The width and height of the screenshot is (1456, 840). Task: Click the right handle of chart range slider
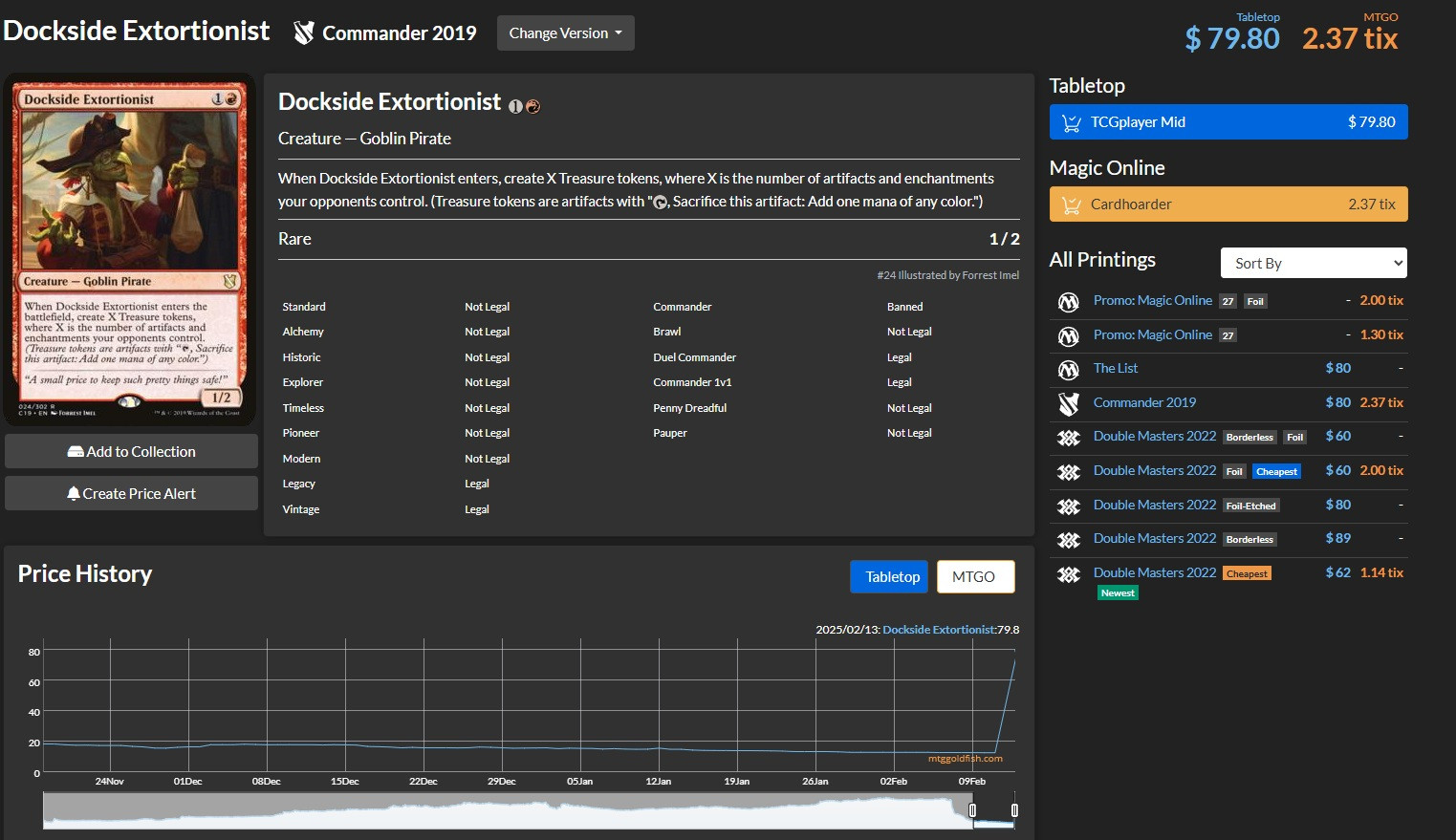coord(1014,810)
